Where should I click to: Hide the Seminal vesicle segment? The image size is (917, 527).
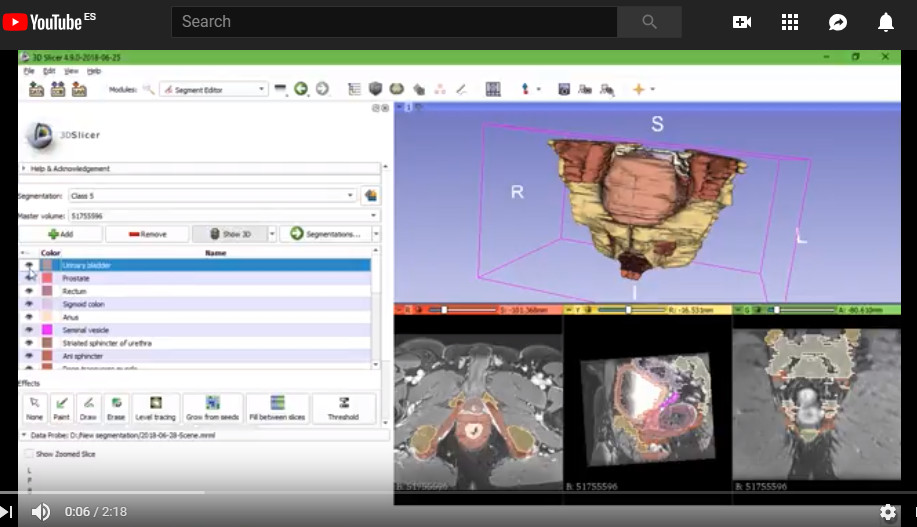pos(29,330)
